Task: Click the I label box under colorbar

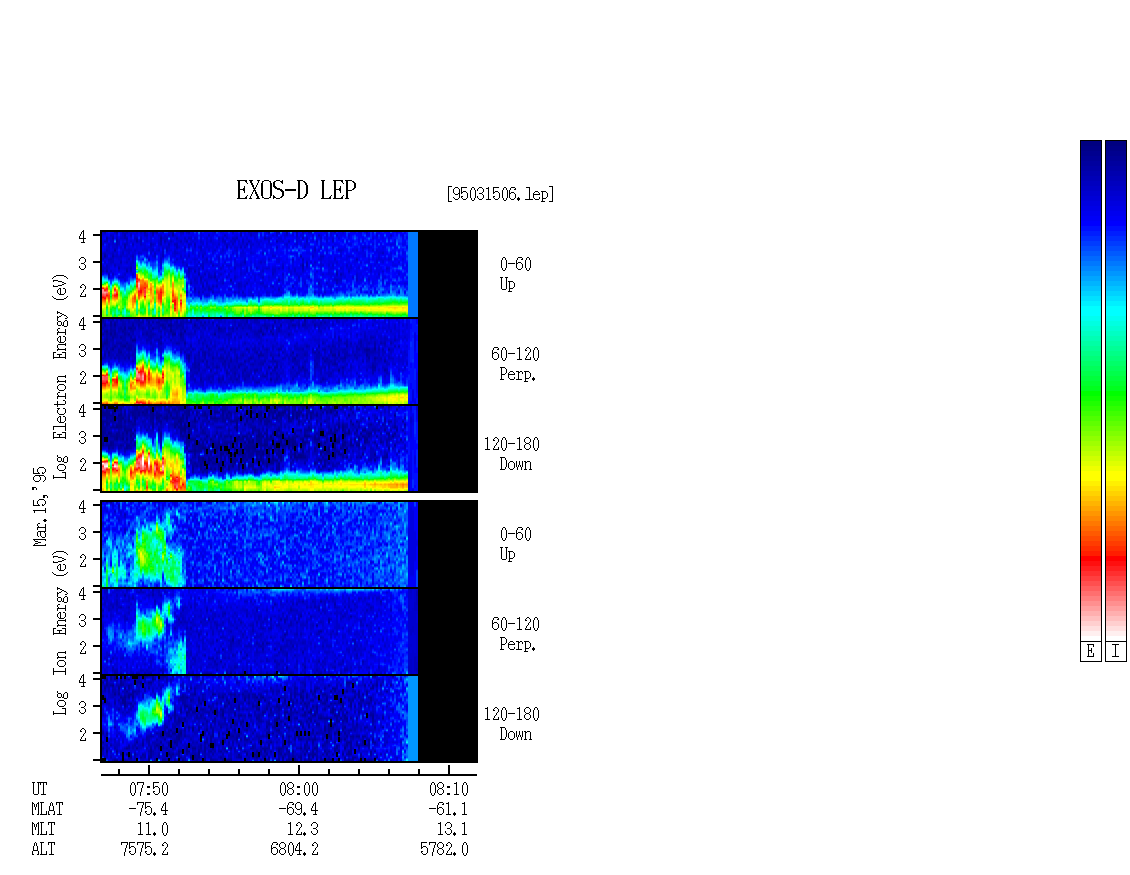Action: 1116,652
